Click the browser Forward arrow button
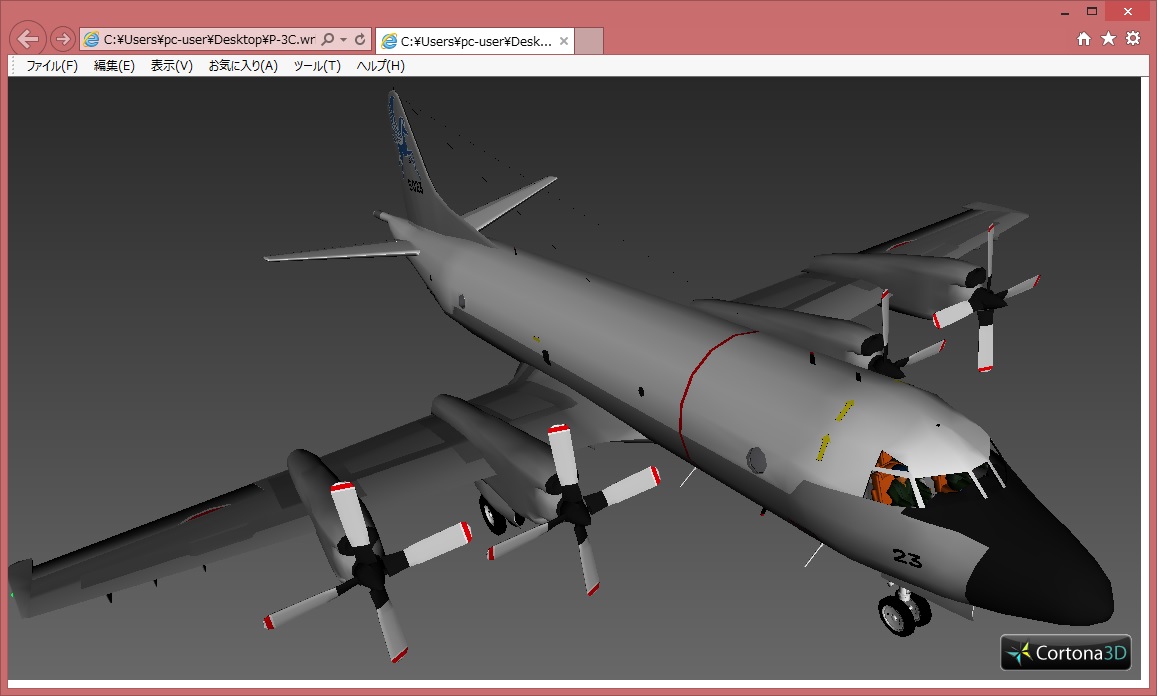Image resolution: width=1157 pixels, height=696 pixels. [x=62, y=39]
